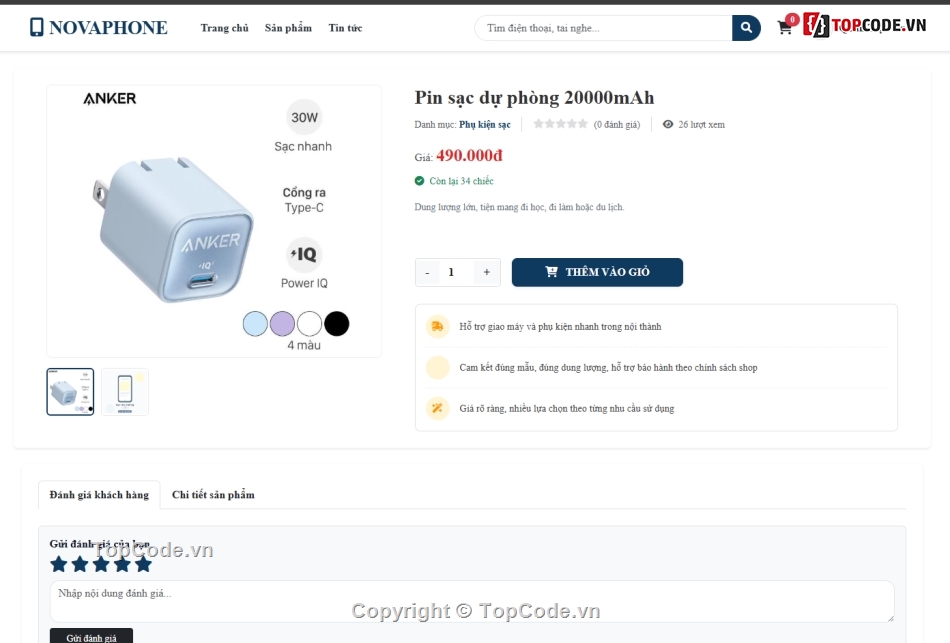950x643 pixels.
Task: Click the green stock checkmark icon
Action: tap(419, 181)
